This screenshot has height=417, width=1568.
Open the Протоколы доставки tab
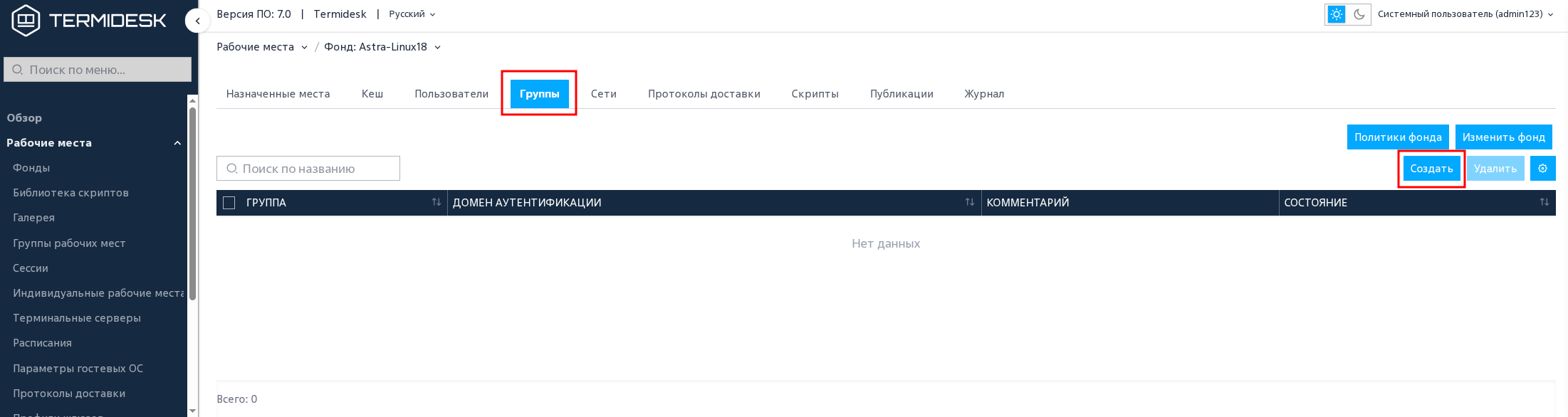point(704,94)
